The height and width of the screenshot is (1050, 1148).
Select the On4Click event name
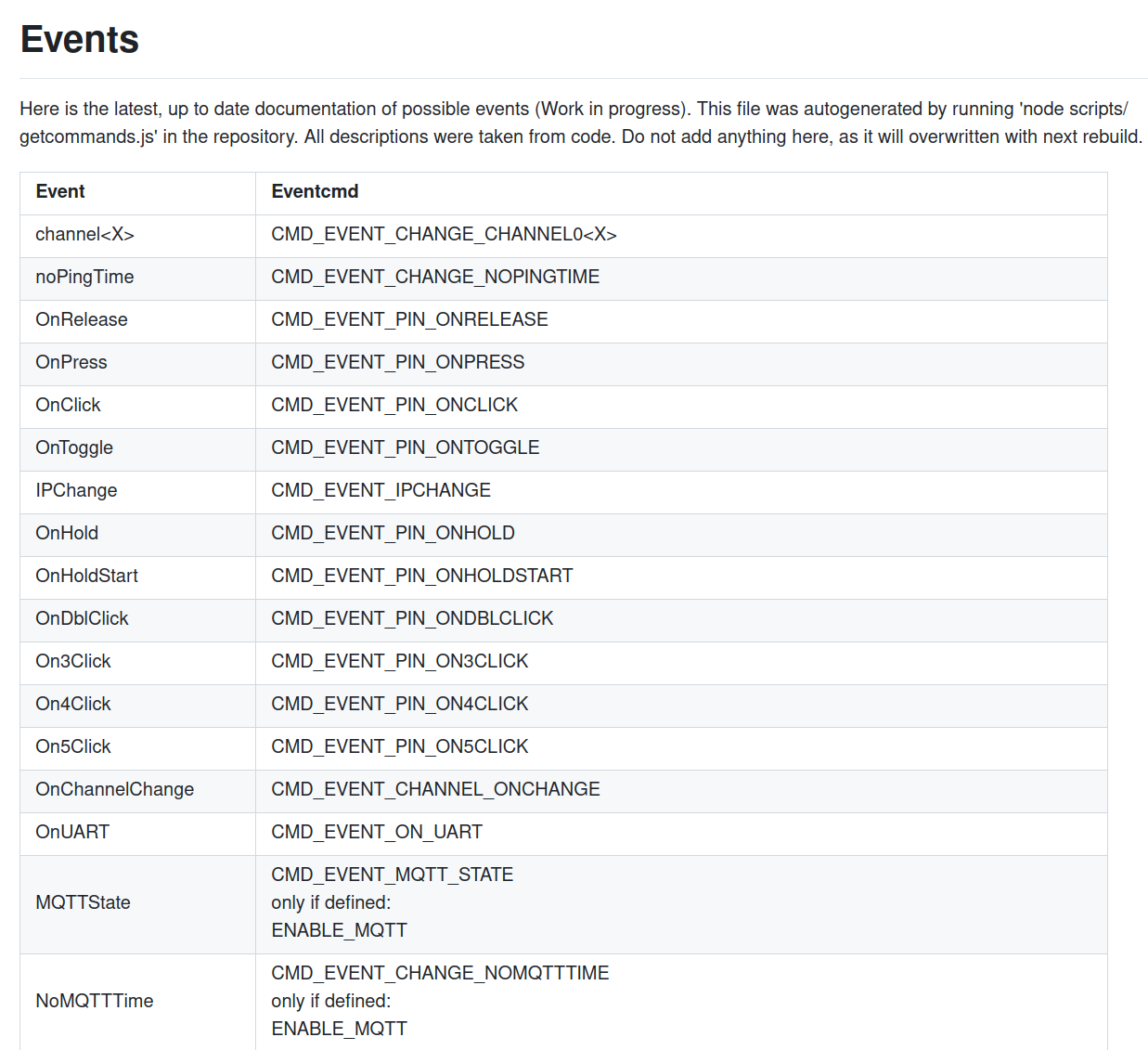[73, 704]
